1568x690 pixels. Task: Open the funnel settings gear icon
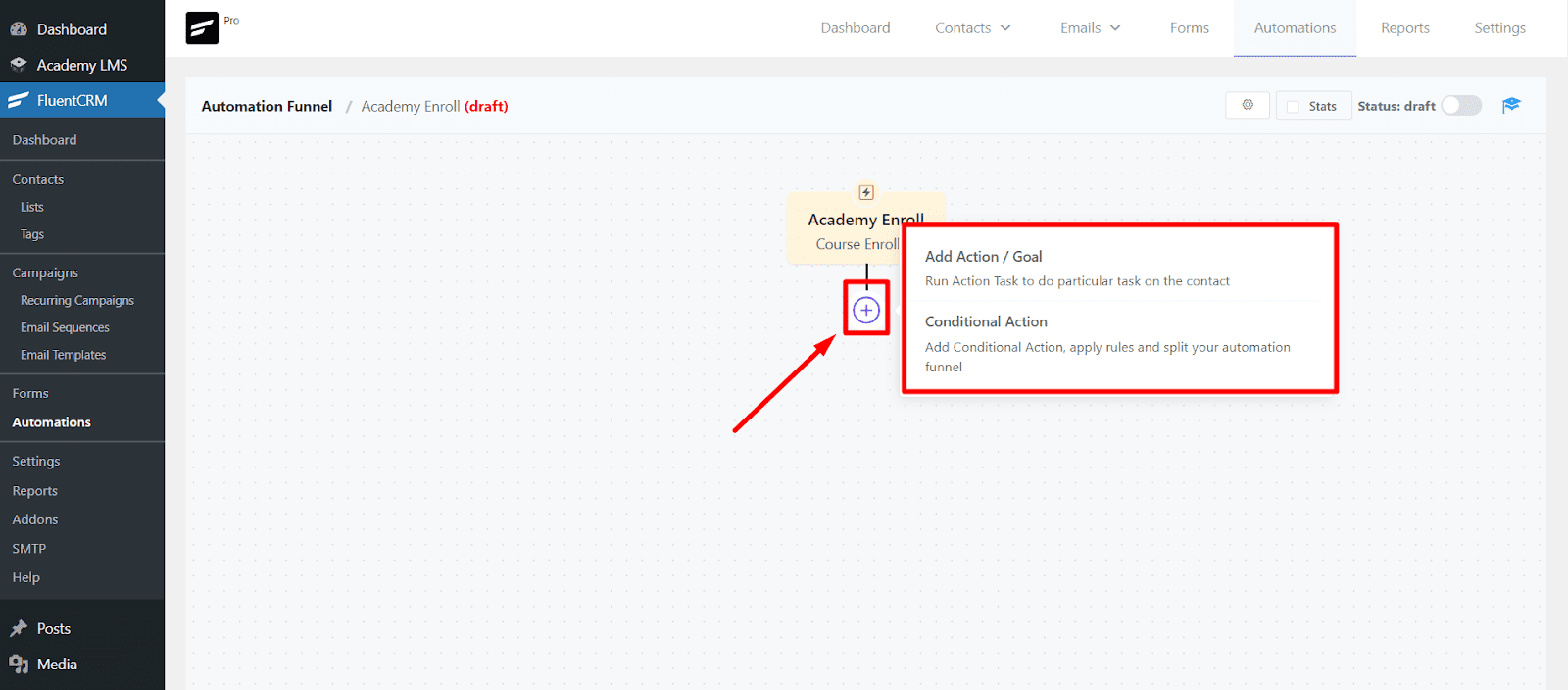(x=1248, y=105)
